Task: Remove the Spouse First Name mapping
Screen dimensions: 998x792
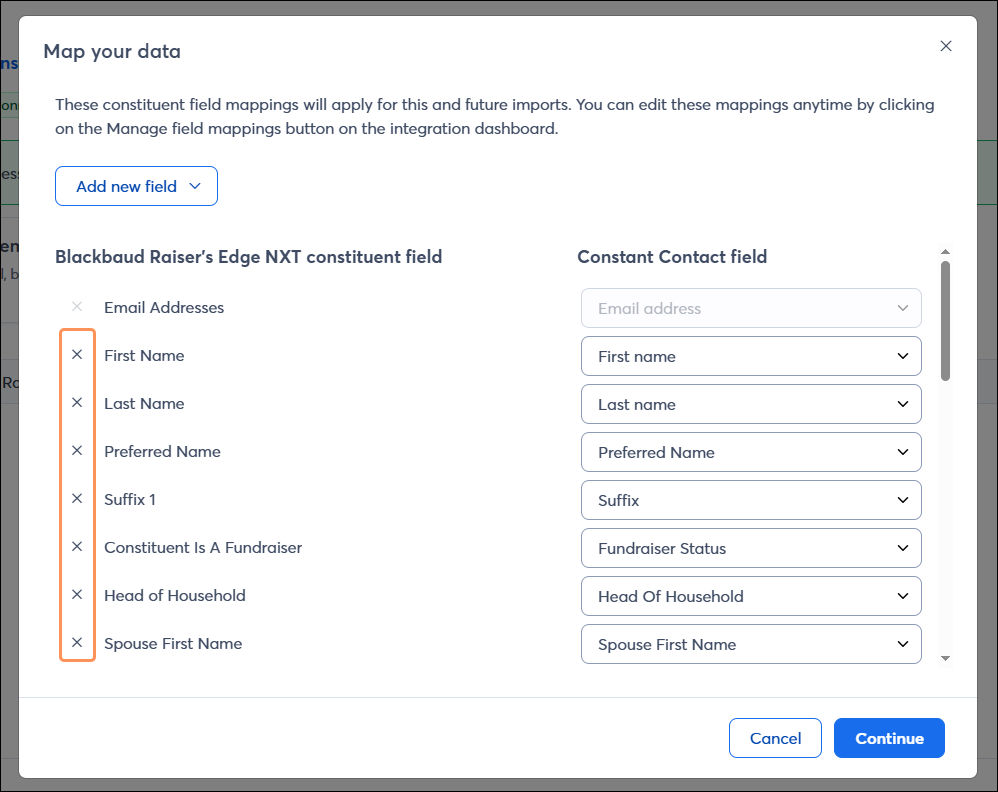Action: pyautogui.click(x=77, y=643)
